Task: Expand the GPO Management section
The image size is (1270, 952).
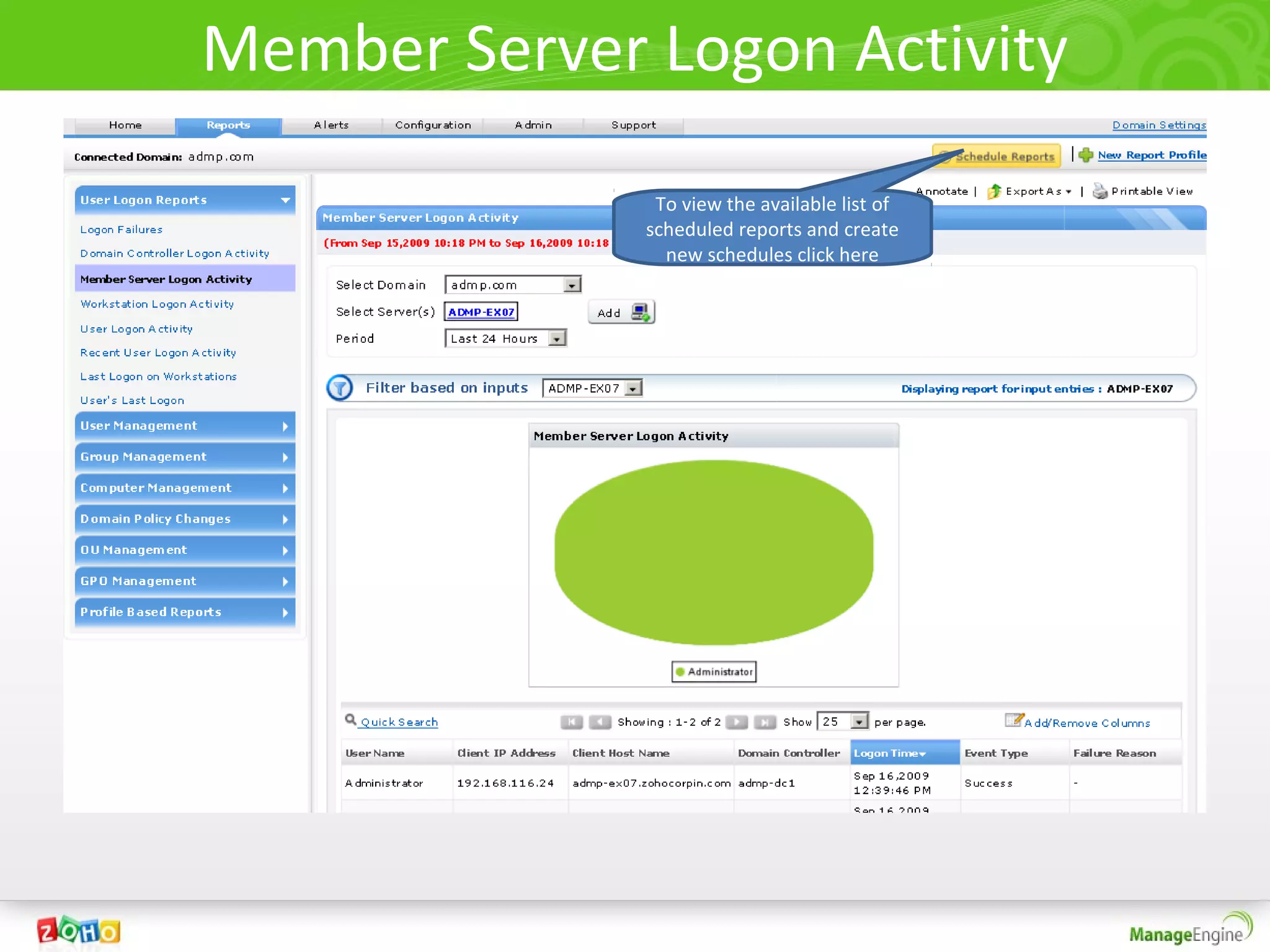Action: click(185, 581)
